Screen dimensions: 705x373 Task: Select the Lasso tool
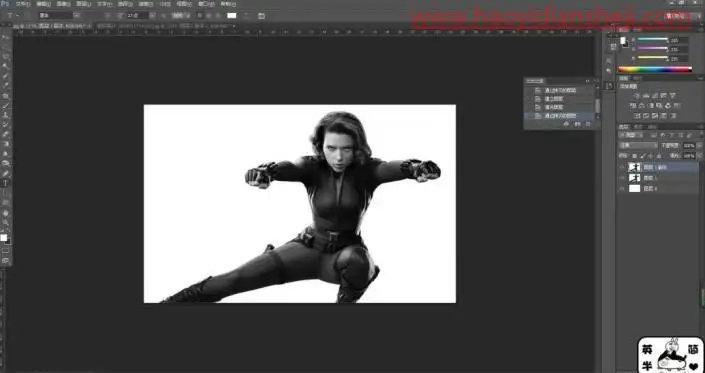click(6, 57)
